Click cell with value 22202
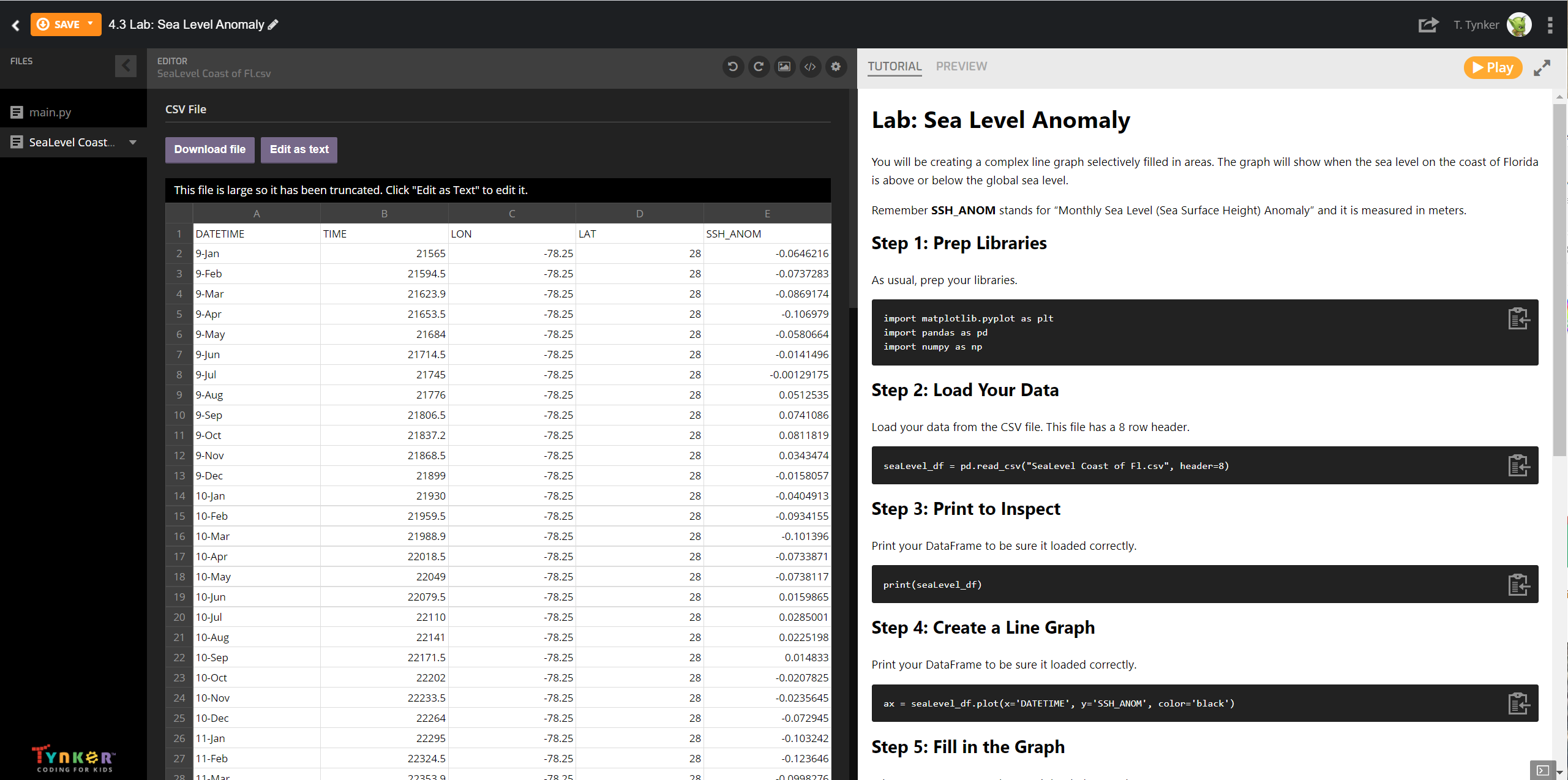The image size is (1568, 780). [x=384, y=678]
